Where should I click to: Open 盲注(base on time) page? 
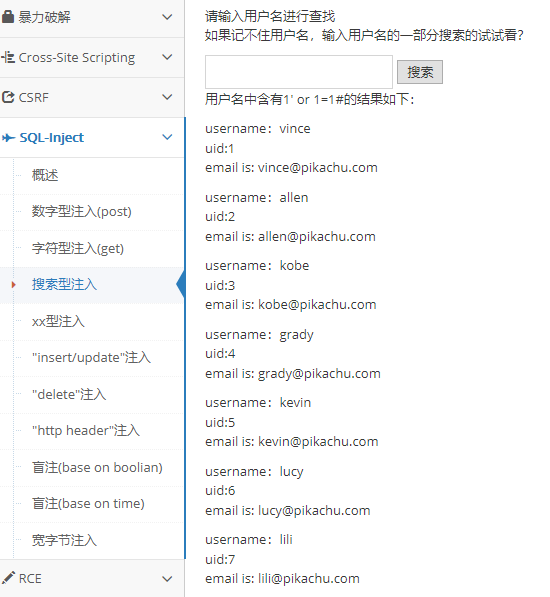(x=88, y=503)
